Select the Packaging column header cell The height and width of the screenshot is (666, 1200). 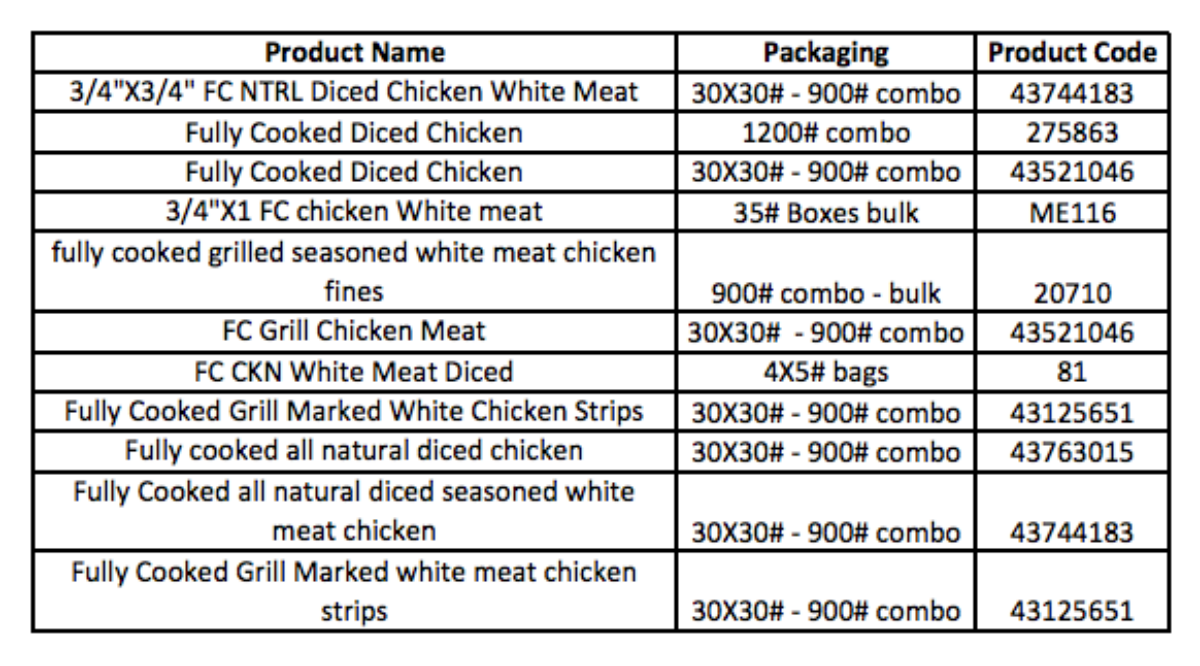tap(826, 53)
